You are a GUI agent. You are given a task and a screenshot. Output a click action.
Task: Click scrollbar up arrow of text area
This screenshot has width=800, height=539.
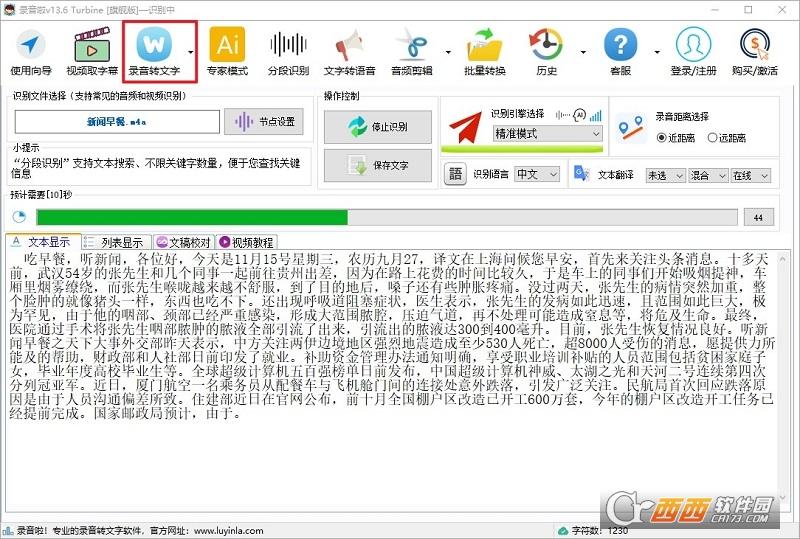point(784,259)
